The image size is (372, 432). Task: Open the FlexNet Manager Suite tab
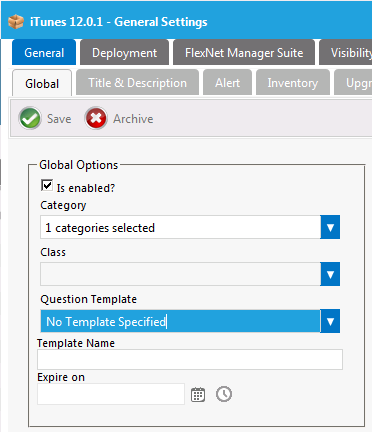point(244,53)
